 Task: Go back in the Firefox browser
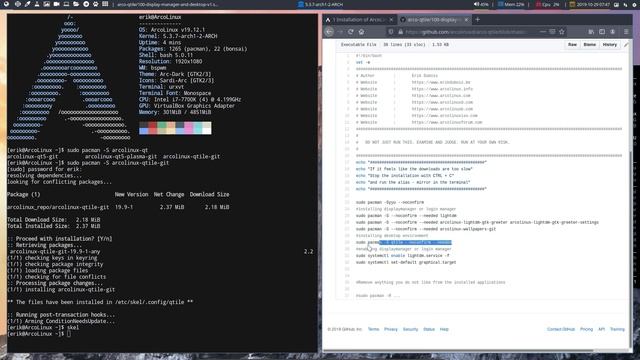click(329, 31)
